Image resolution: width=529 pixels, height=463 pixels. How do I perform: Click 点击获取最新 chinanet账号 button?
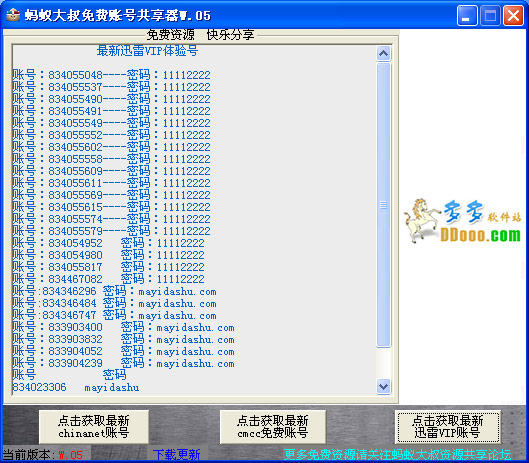pos(94,427)
